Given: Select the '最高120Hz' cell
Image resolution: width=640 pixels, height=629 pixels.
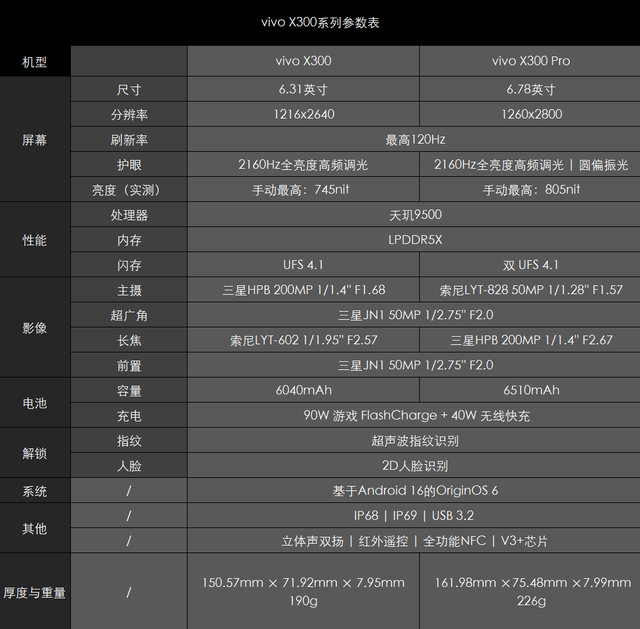Looking at the screenshot, I should click(414, 140).
